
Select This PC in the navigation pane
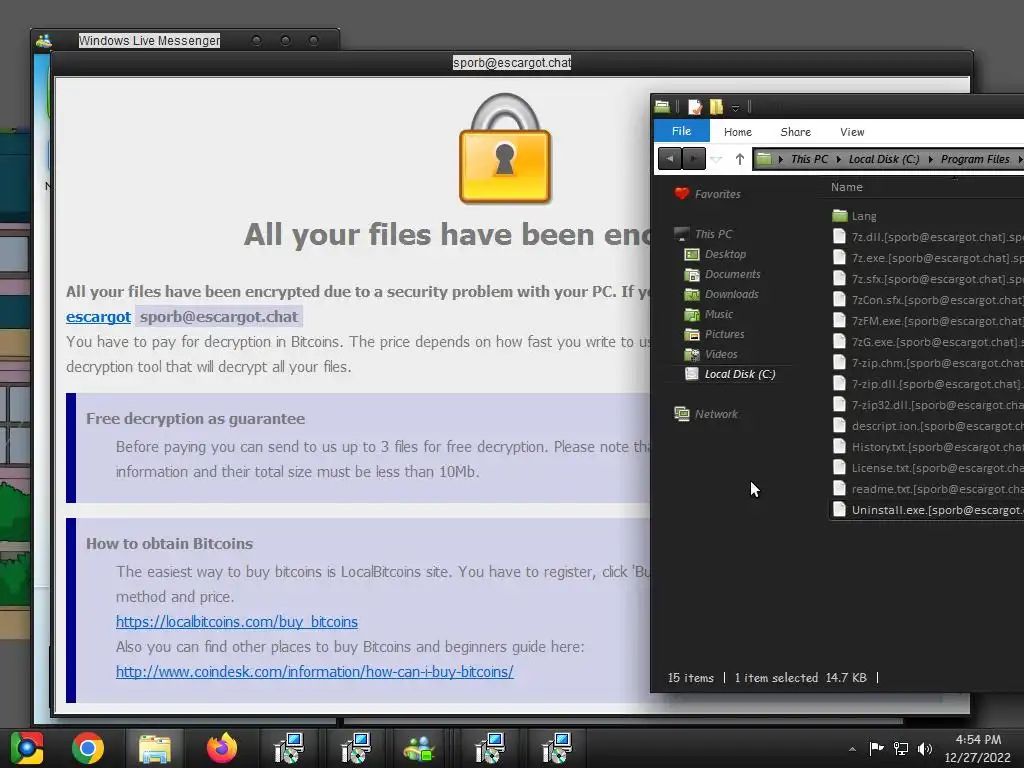click(713, 234)
